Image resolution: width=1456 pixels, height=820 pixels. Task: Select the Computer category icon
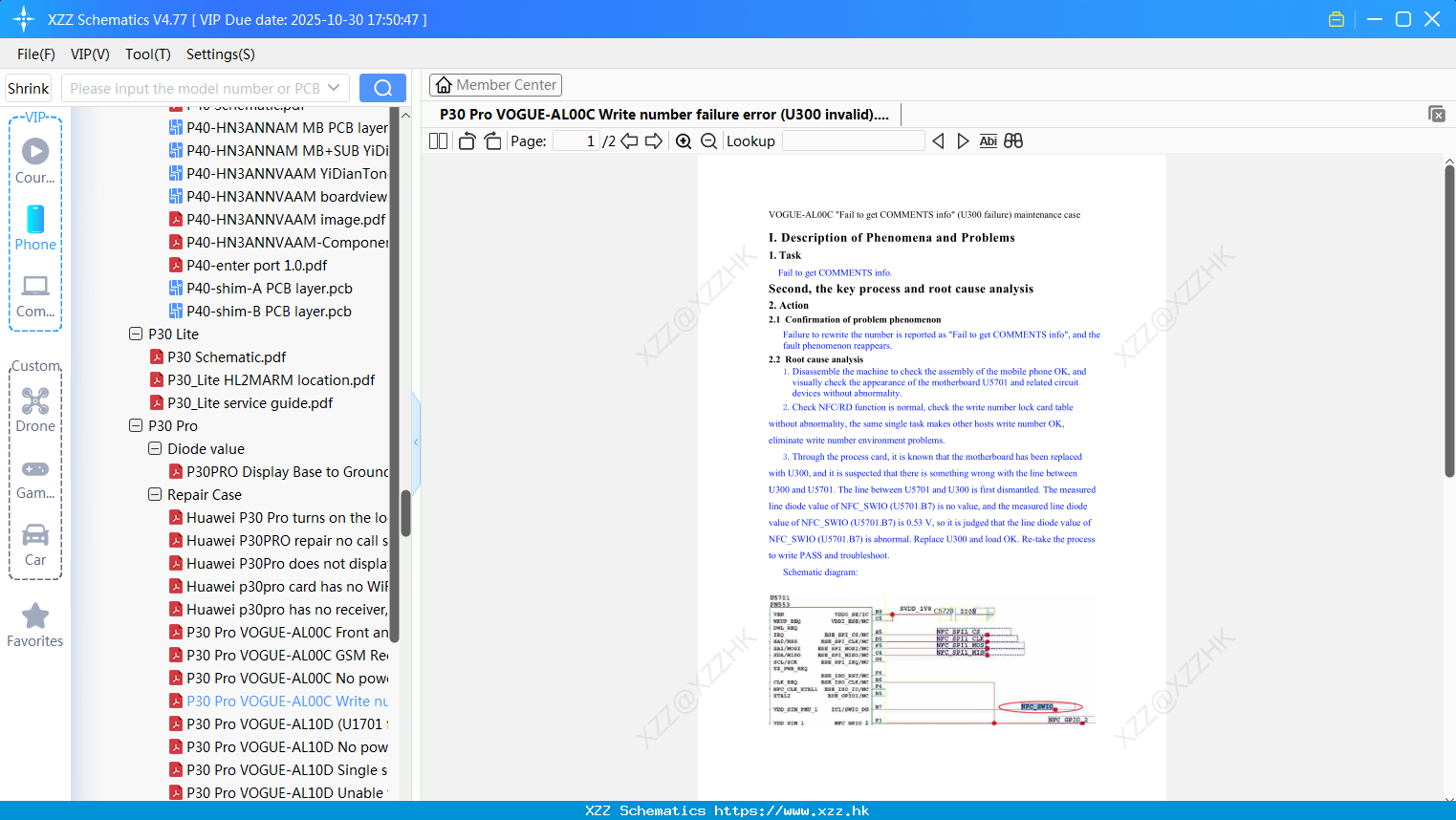point(35,295)
